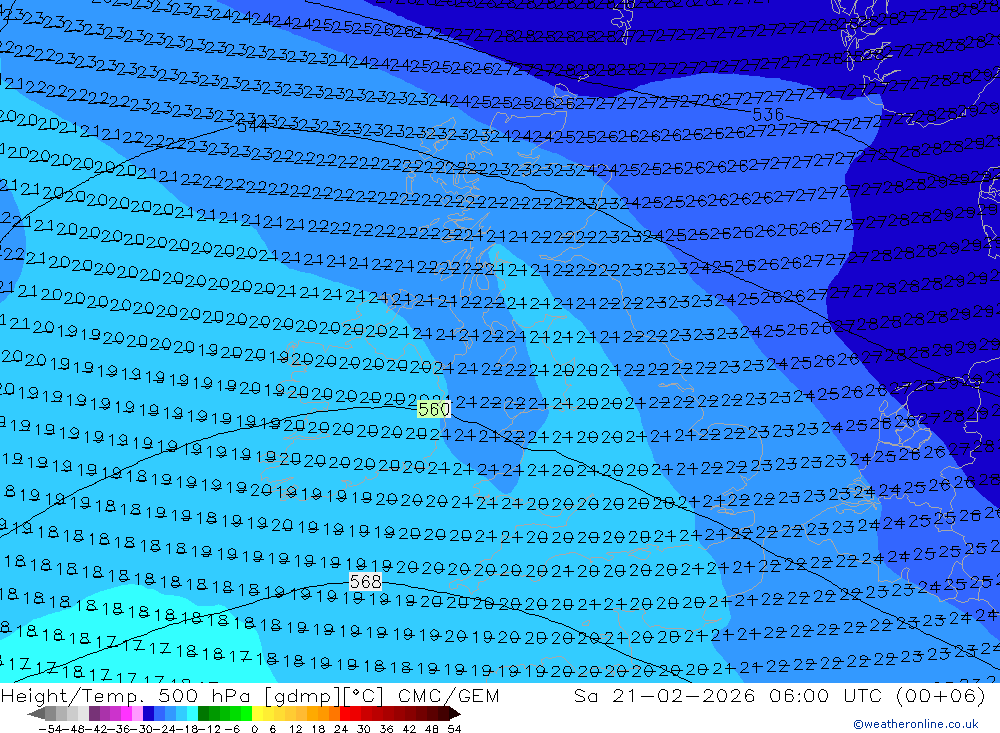Click the 544 contour label
1000x733 pixels.
click(x=252, y=126)
